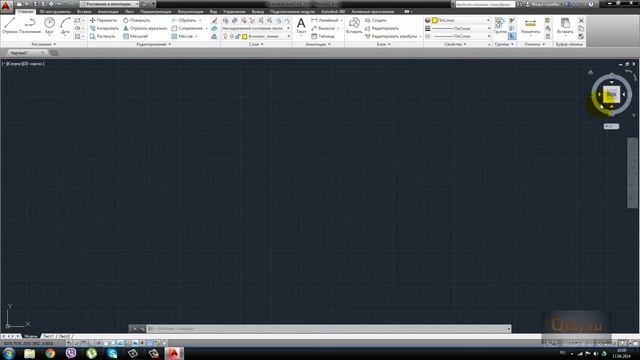
Task: Click the yellow object color swatch in Свойства
Action: pyautogui.click(x=435, y=20)
